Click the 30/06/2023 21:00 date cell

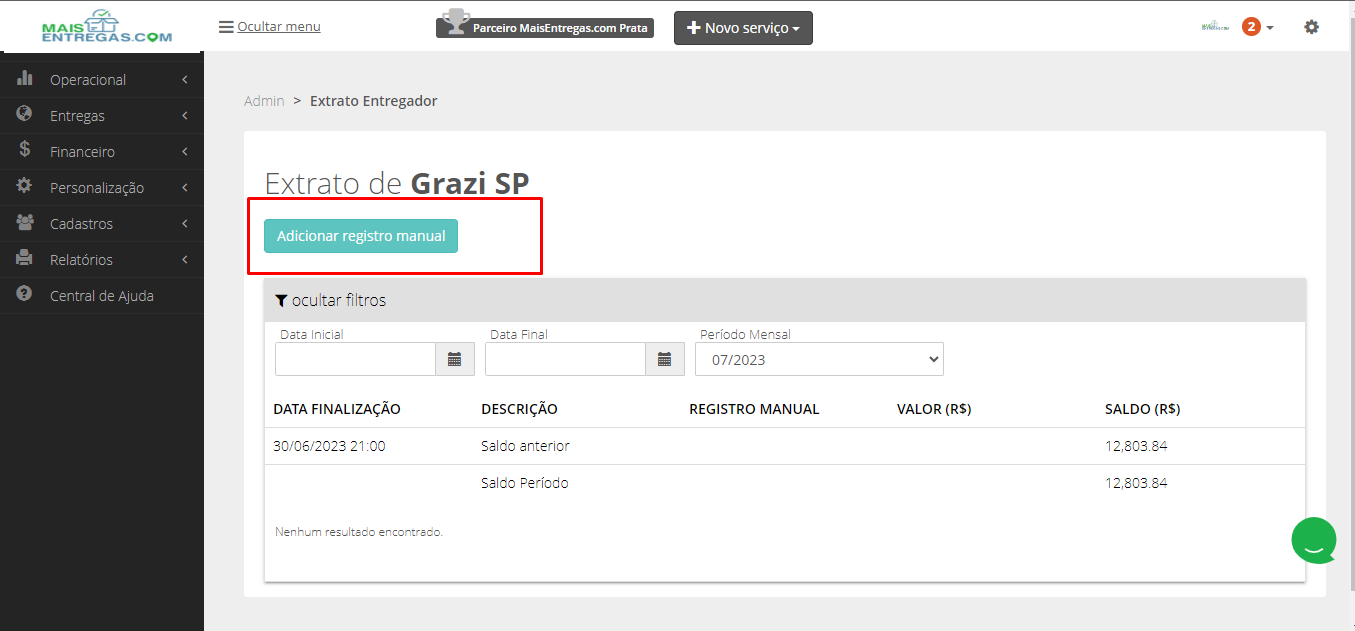point(329,446)
